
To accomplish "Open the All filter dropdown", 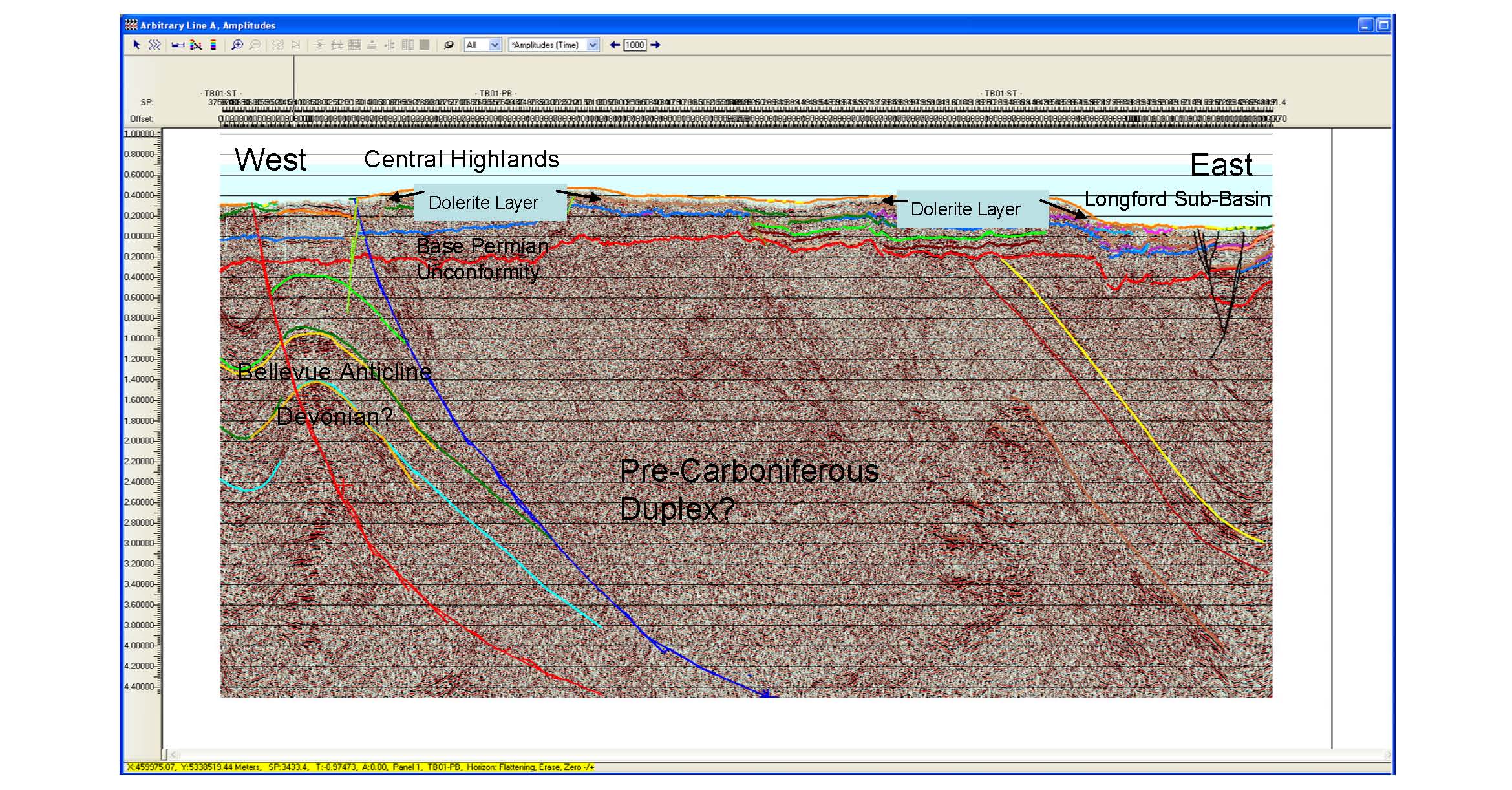I will [495, 45].
